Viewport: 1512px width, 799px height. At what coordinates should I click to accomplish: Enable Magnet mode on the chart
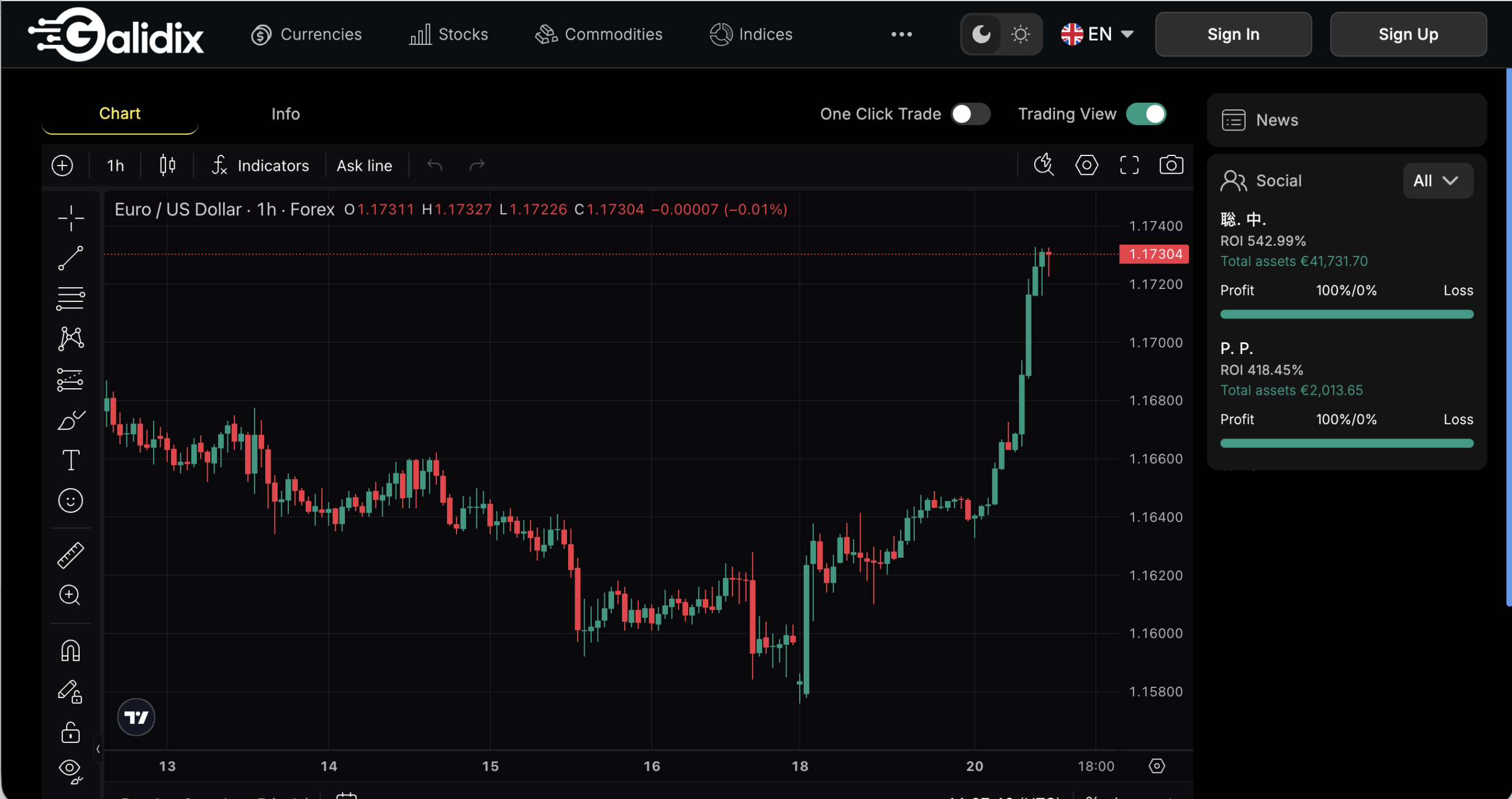point(70,649)
